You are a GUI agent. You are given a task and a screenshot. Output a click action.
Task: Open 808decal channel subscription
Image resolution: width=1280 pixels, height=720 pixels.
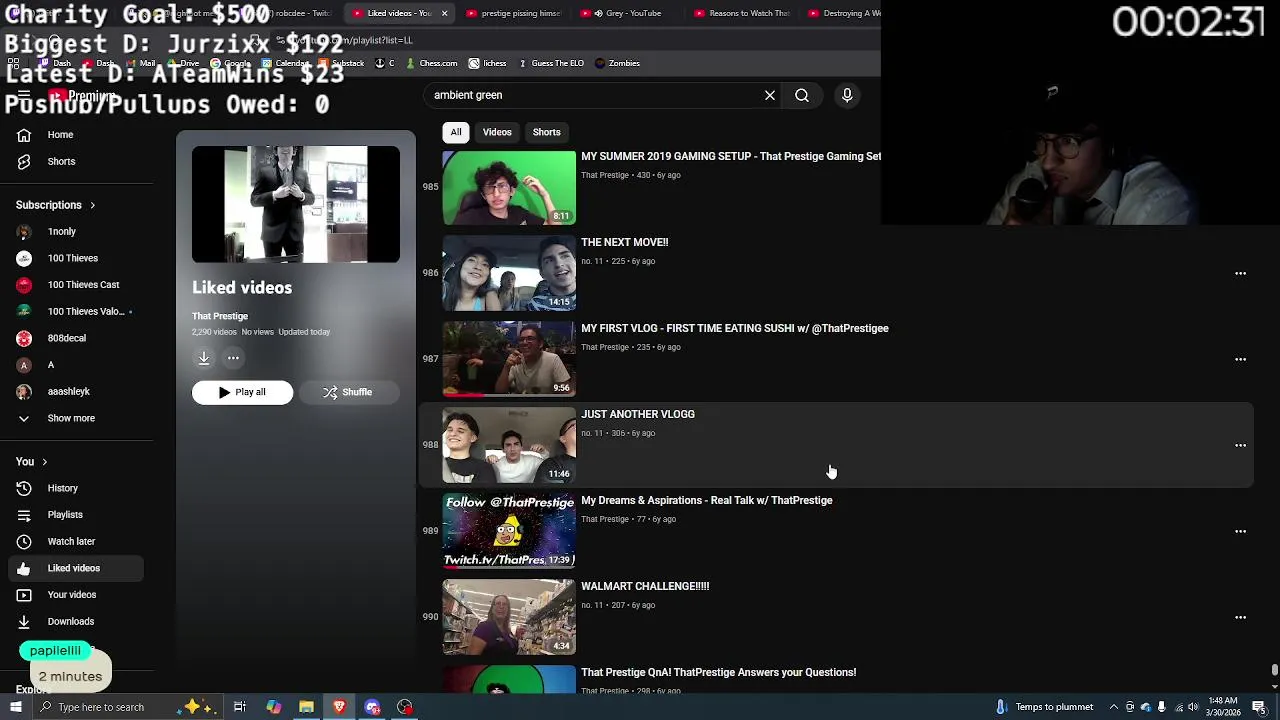tap(76, 338)
